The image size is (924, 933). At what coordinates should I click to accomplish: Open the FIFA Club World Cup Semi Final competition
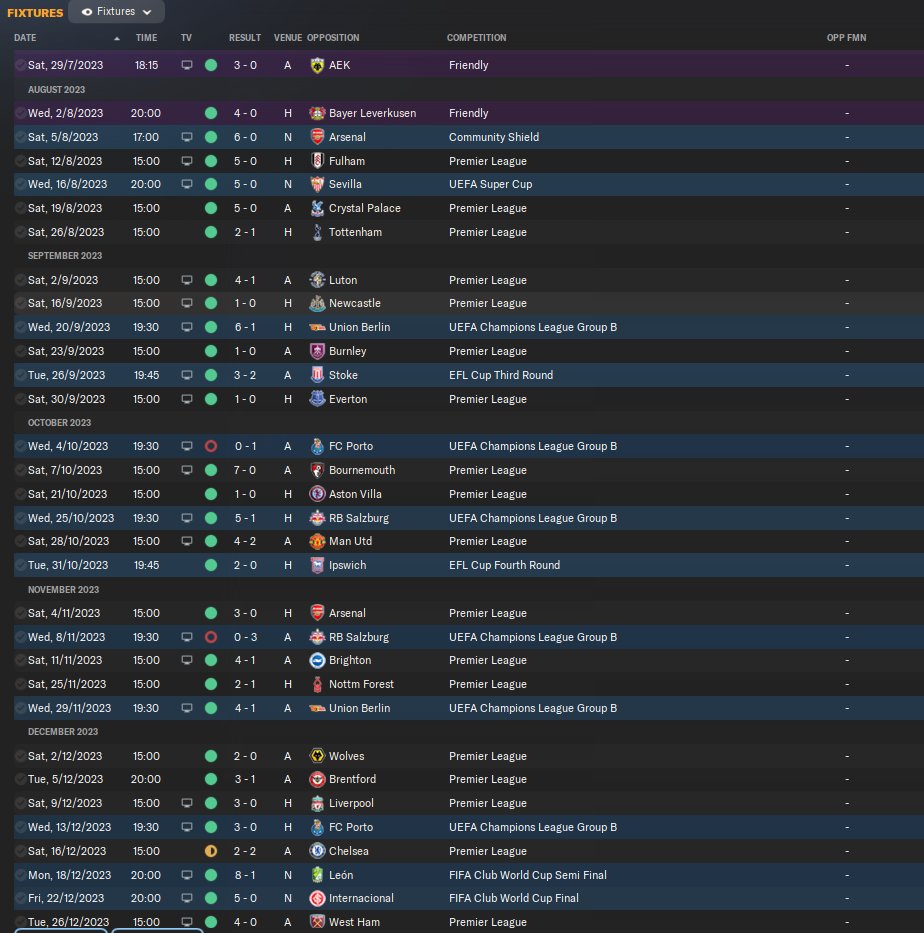coord(528,875)
